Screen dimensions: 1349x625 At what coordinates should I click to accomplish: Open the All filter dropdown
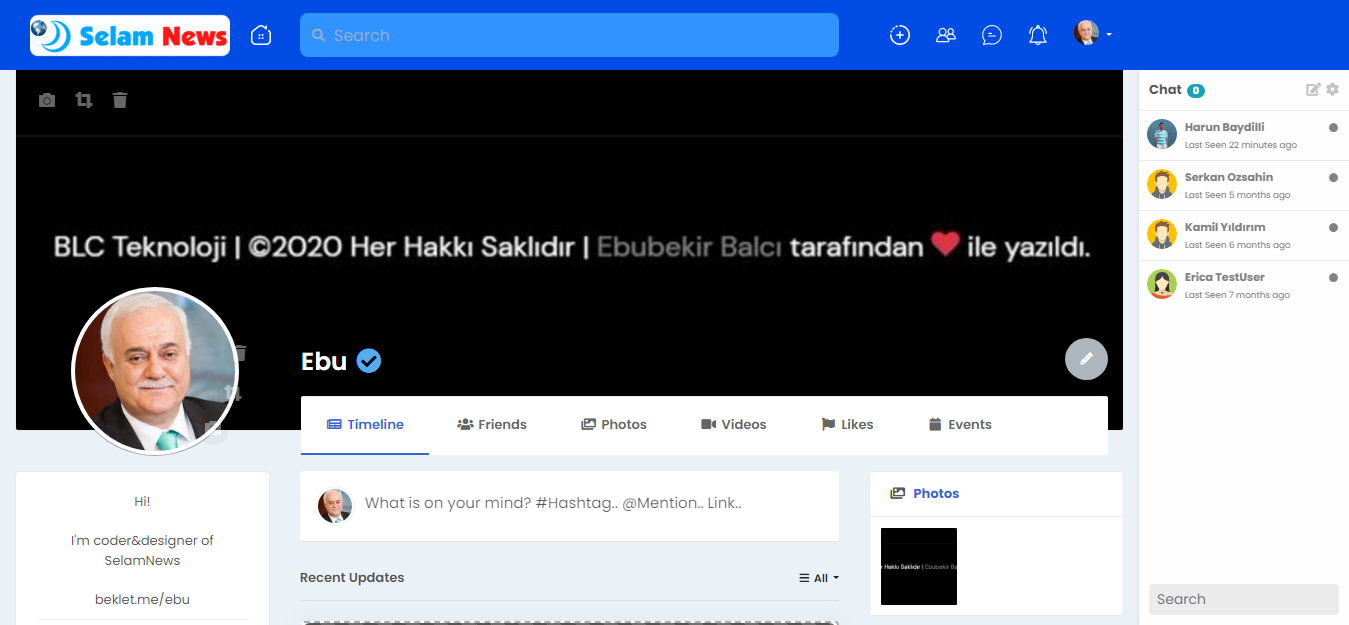(819, 578)
